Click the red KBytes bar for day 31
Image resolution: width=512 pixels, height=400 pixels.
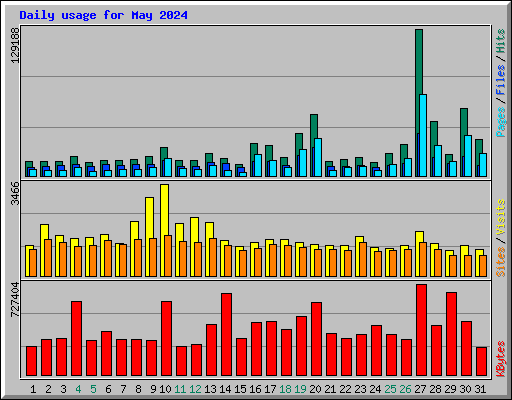[481, 361]
